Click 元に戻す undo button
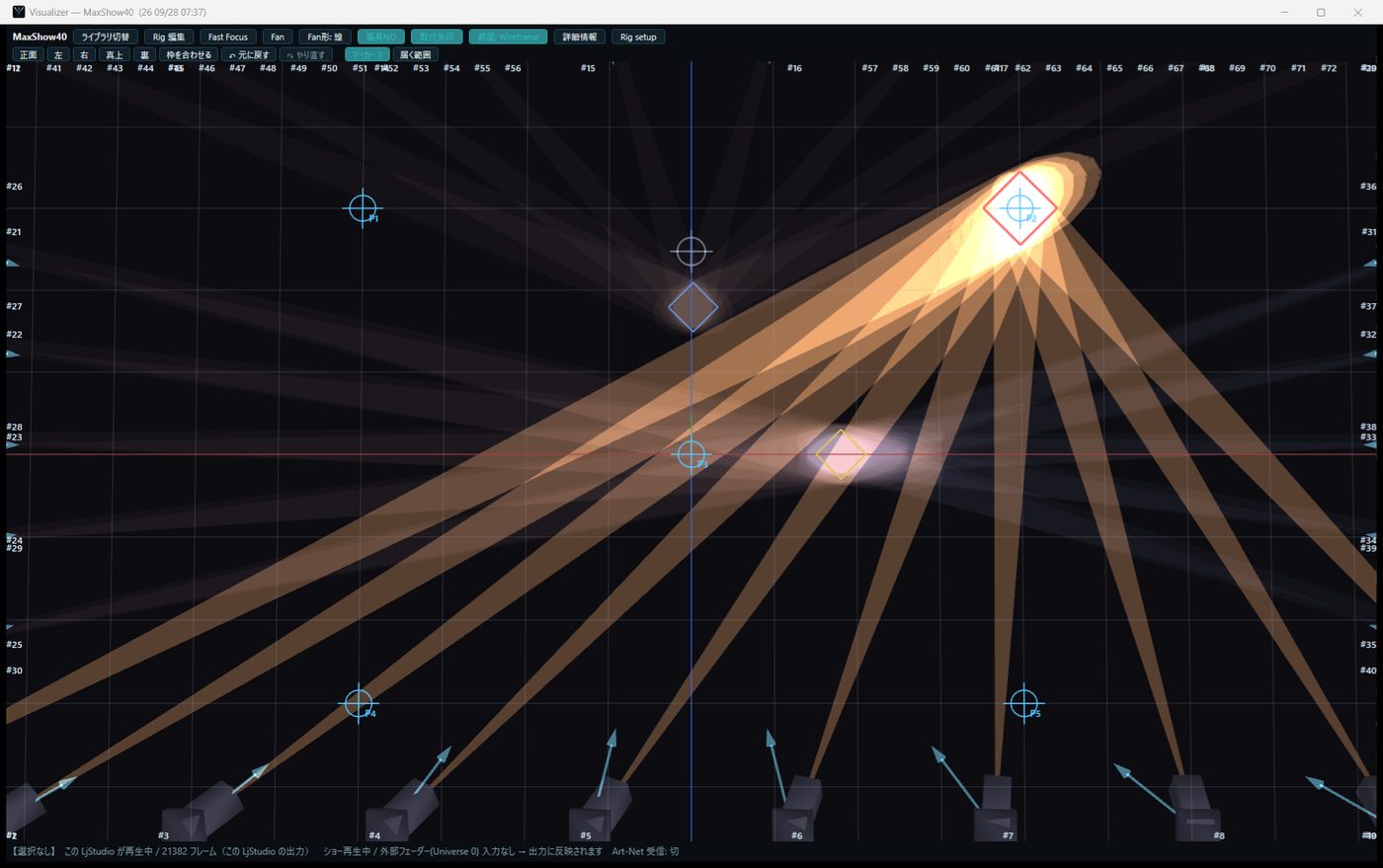 pyautogui.click(x=248, y=54)
